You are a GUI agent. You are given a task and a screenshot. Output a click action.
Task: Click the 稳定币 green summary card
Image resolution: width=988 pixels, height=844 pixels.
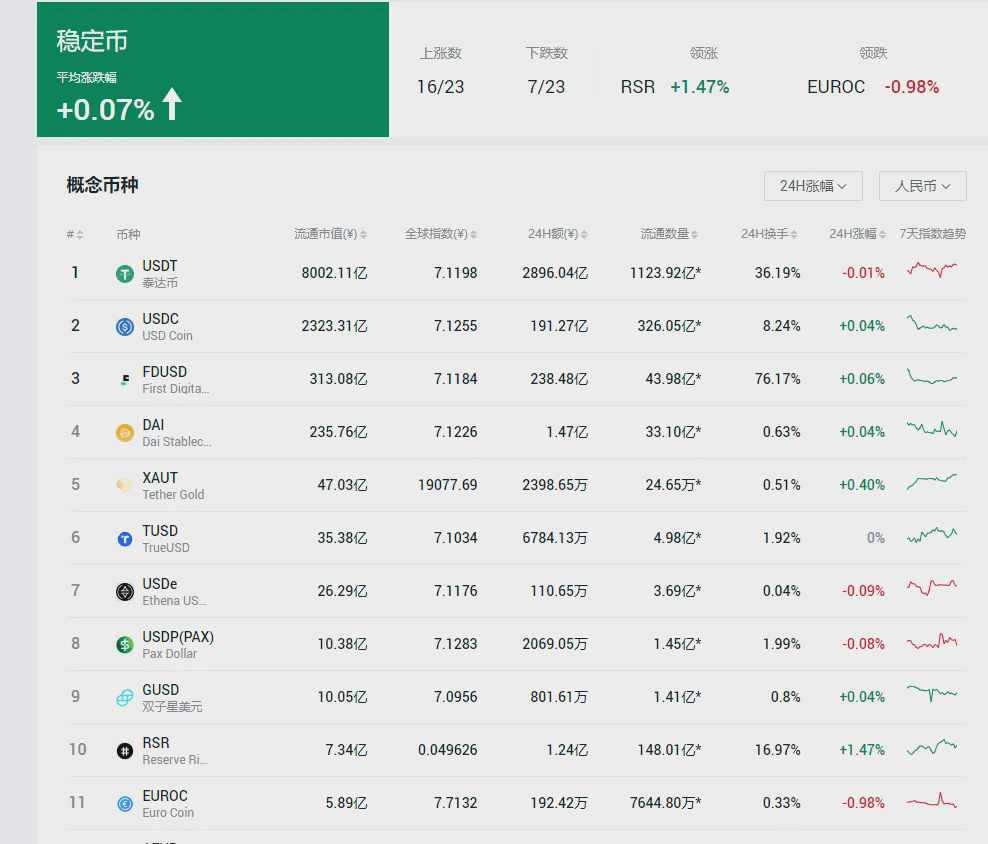(213, 69)
